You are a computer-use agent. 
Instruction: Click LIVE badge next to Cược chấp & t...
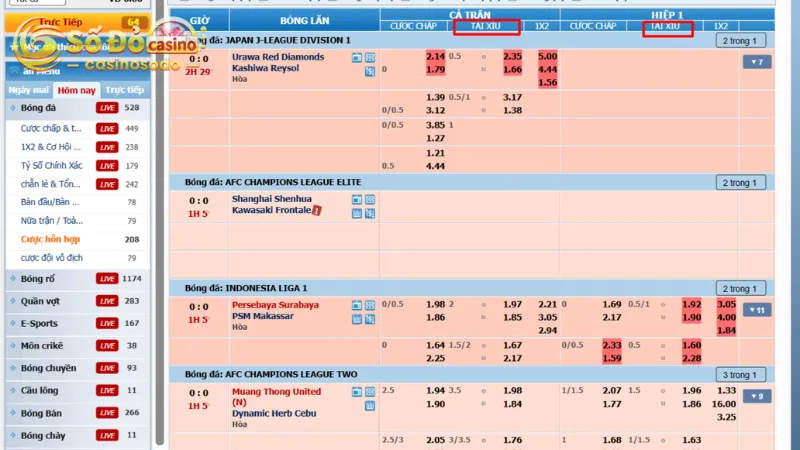click(107, 129)
